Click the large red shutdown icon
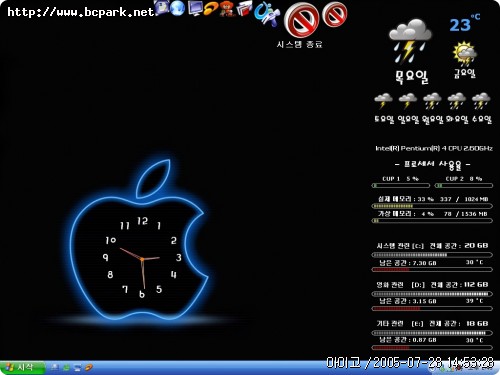 301,20
